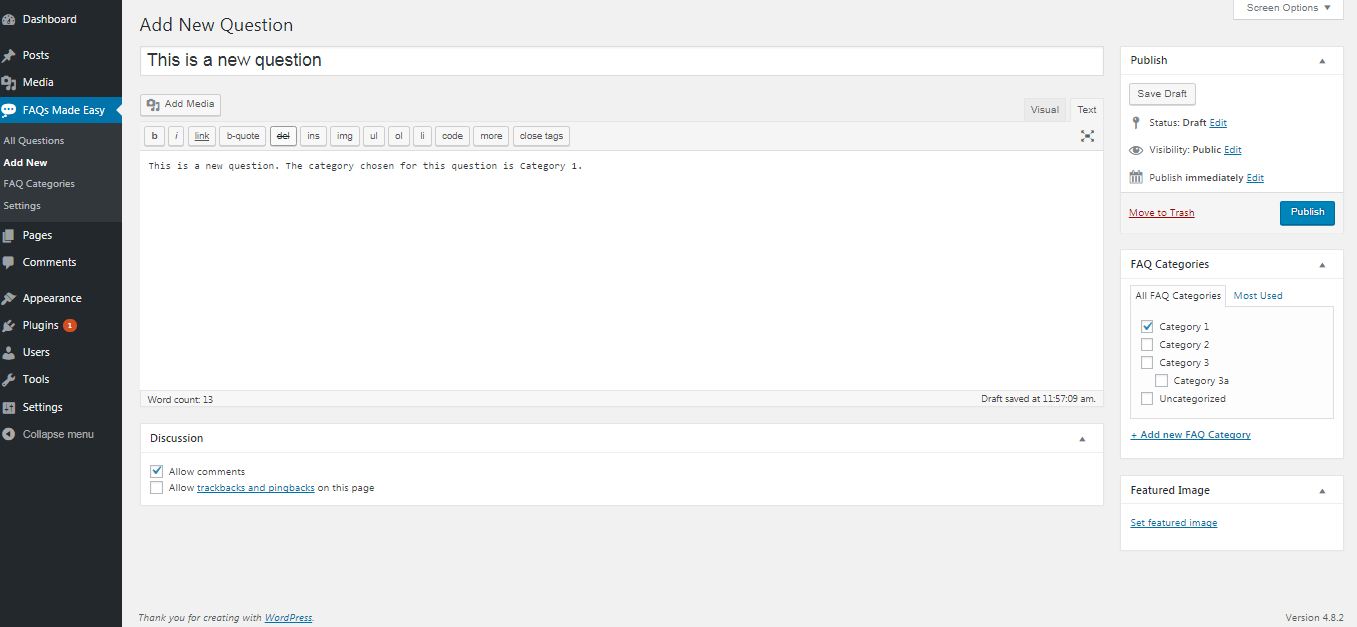Open the Screen Options dropdown
Screen dimensions: 1357x627
pos(1288,8)
